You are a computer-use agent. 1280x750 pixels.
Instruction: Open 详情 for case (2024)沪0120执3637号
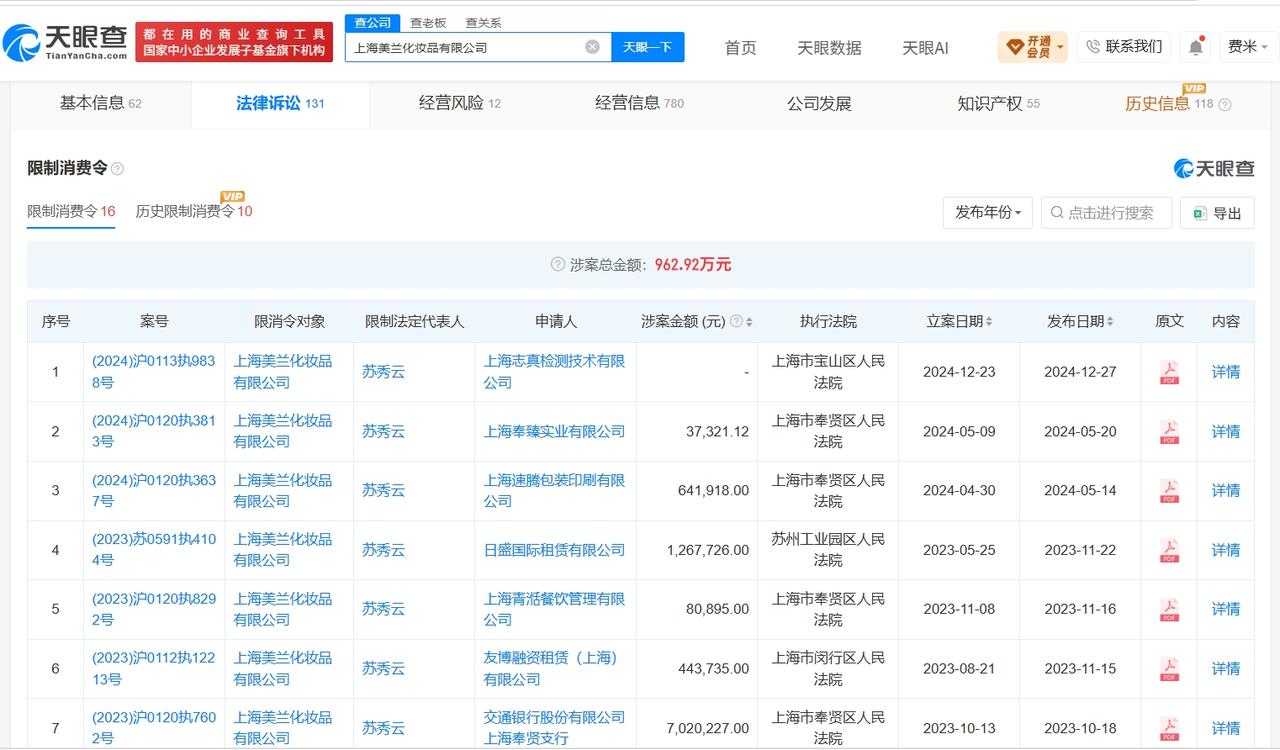1226,491
